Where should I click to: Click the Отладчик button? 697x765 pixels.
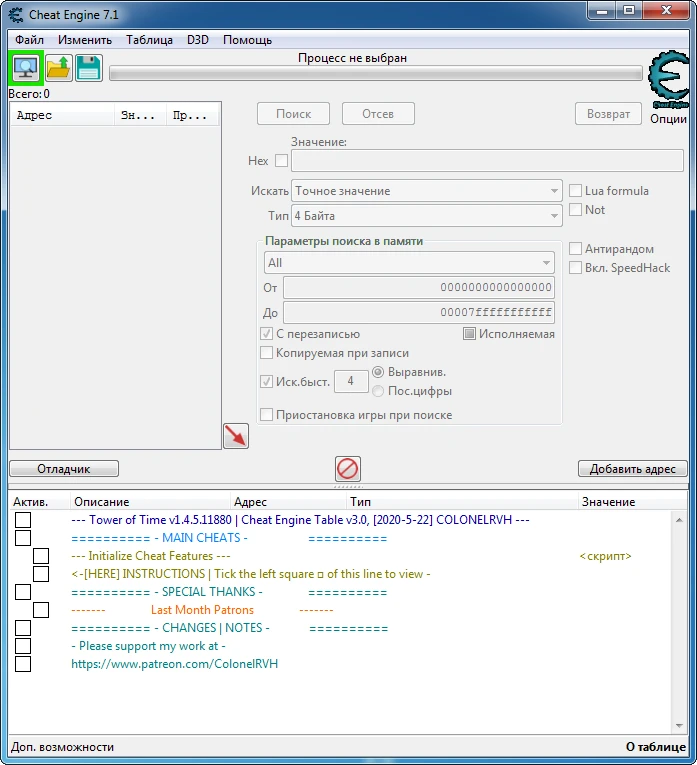click(x=64, y=469)
